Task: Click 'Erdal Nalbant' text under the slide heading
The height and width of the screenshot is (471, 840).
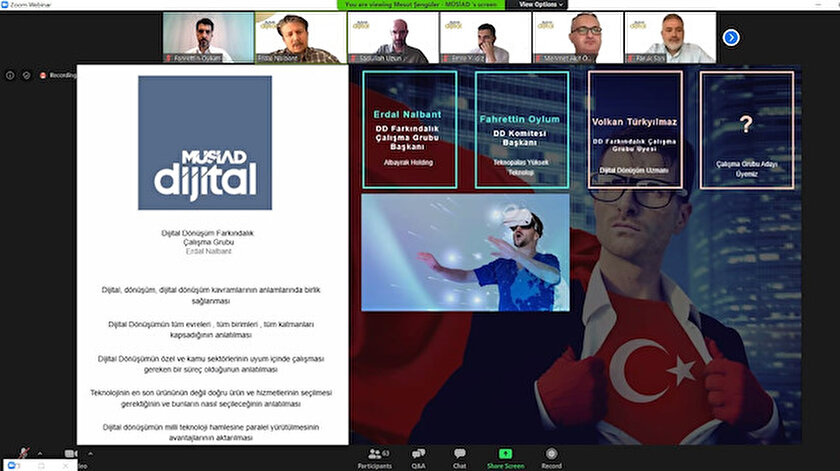Action: click(x=208, y=251)
